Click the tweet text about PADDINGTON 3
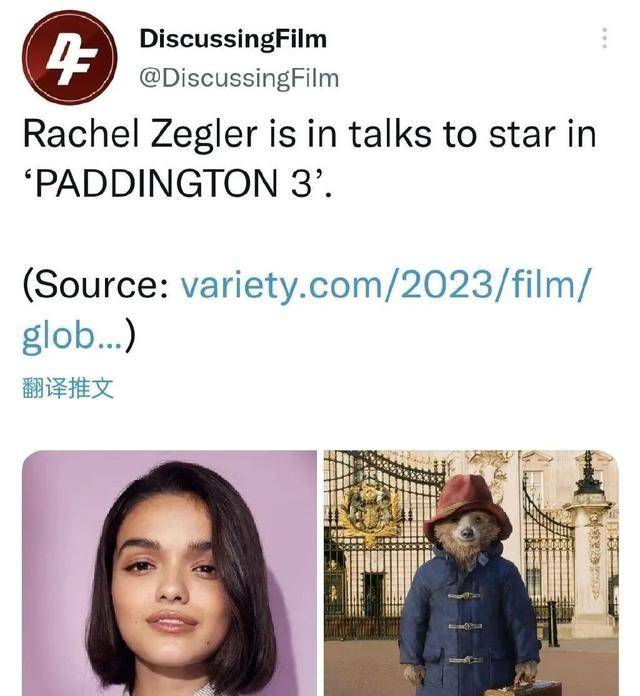Screen dimensions: 640x696 click(309, 158)
